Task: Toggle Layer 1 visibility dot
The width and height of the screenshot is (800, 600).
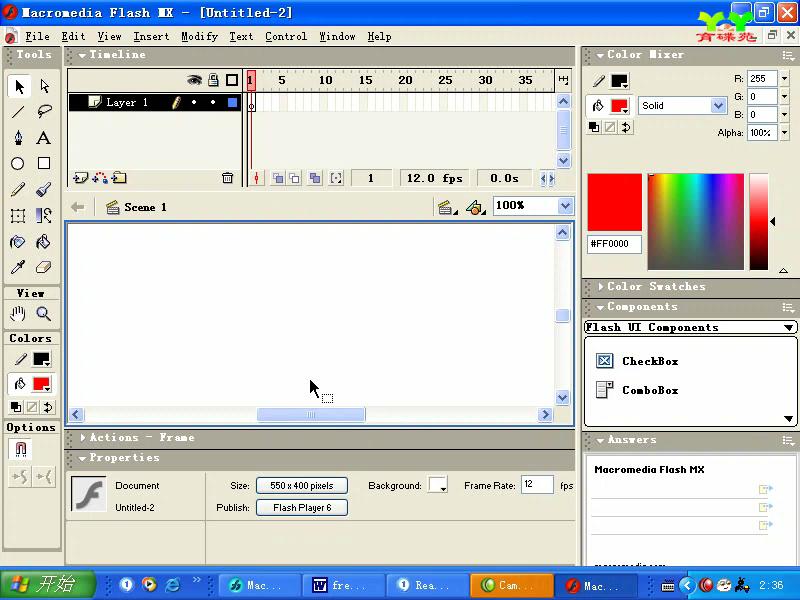Action: coord(194,103)
